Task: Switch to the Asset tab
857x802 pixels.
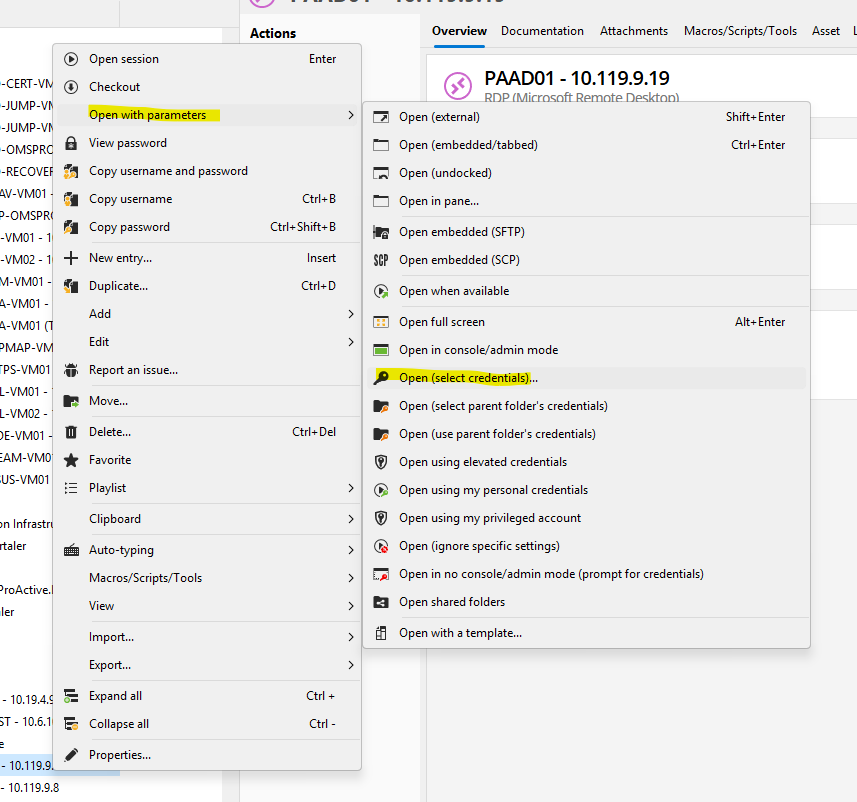Action: [x=826, y=31]
